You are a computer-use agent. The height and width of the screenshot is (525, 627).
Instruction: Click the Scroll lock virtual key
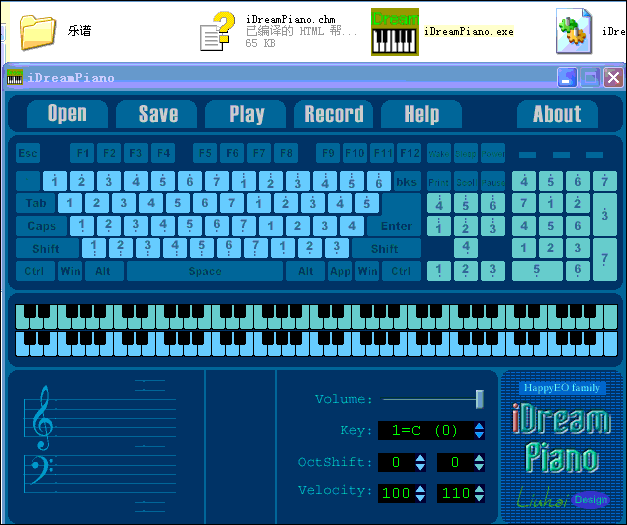pyautogui.click(x=466, y=182)
